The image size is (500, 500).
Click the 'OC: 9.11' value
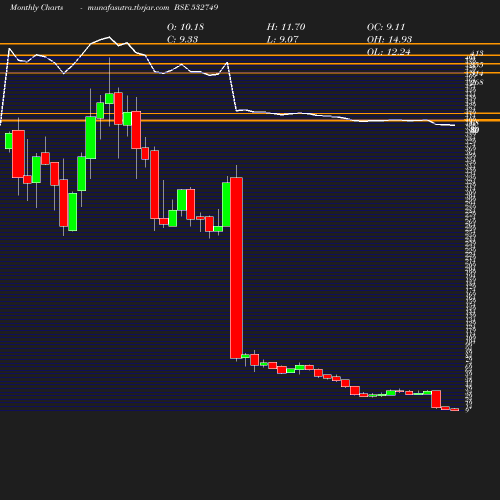[x=386, y=27]
